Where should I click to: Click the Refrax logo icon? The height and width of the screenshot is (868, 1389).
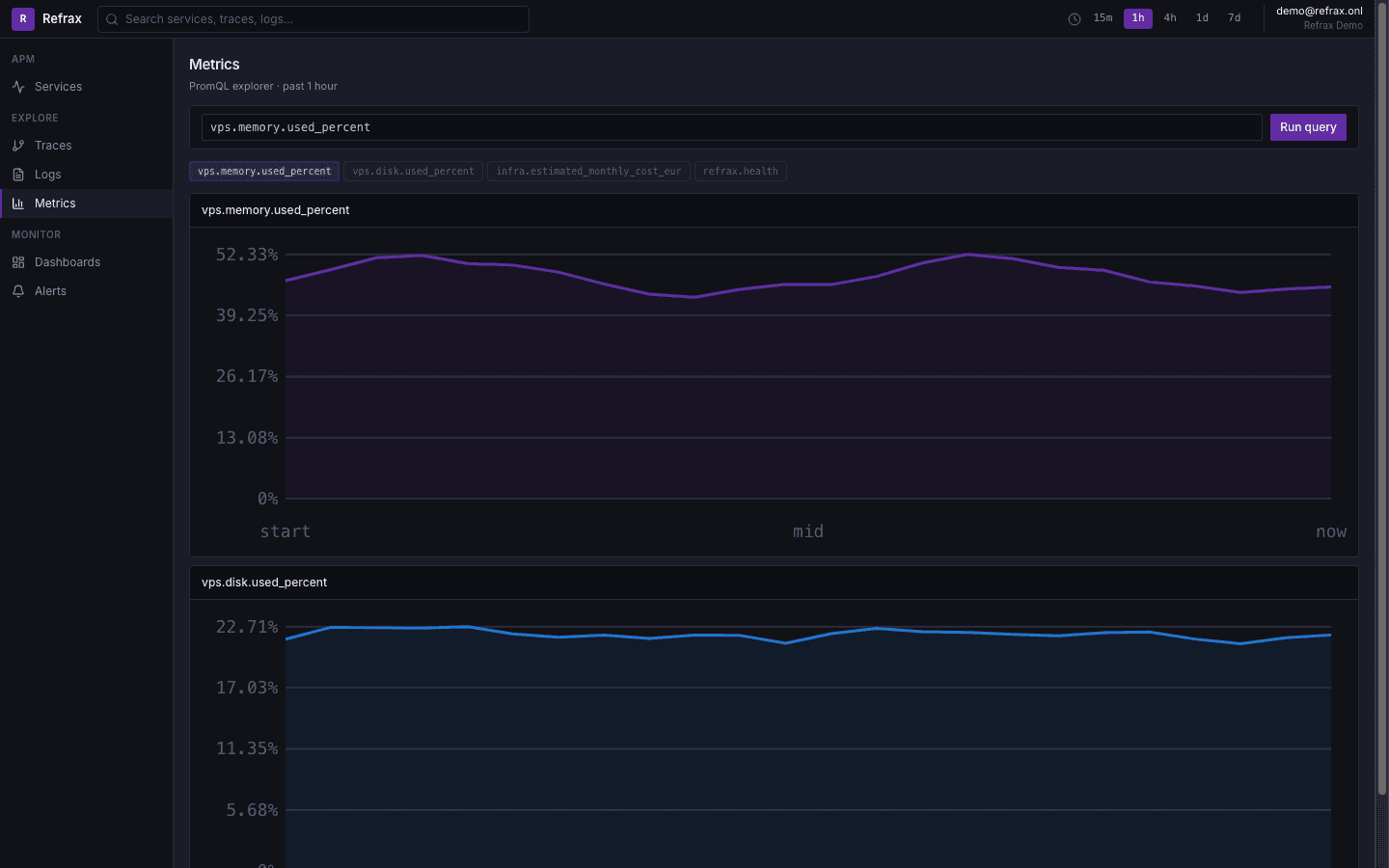point(23,18)
